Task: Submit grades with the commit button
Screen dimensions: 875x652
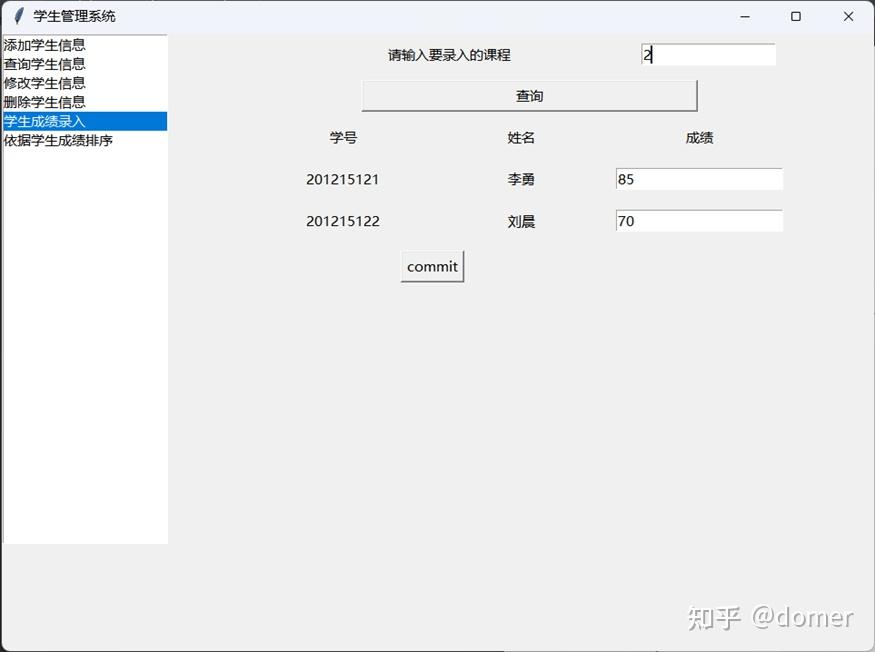Action: click(x=432, y=267)
